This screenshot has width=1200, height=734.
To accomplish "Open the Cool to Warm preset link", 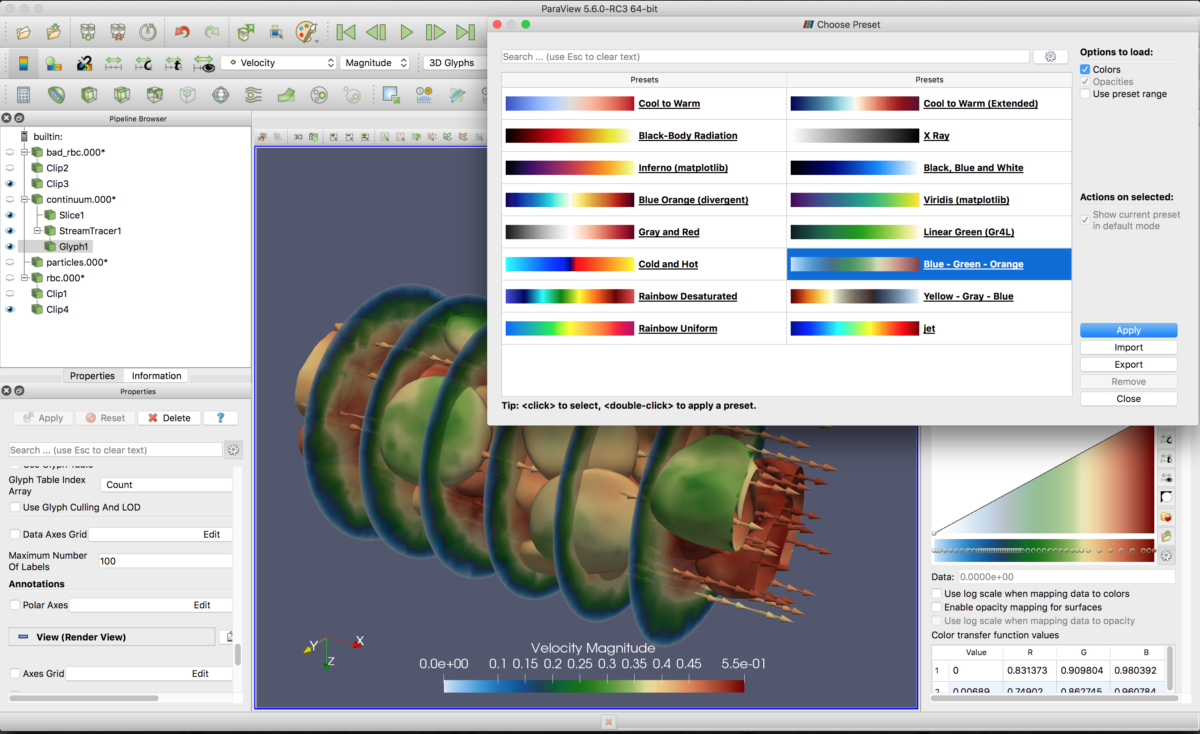I will click(668, 103).
